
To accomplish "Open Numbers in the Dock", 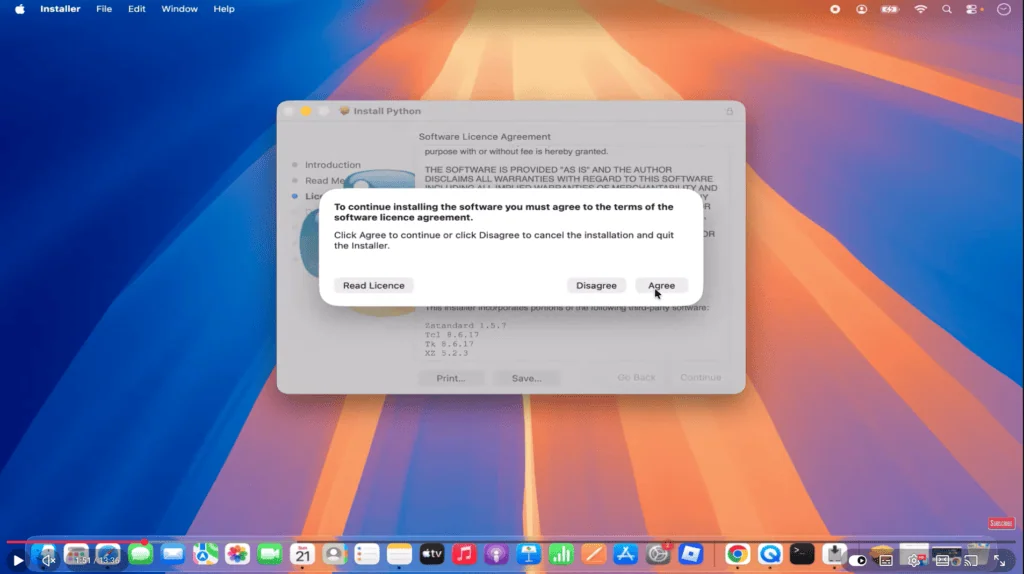I will pyautogui.click(x=561, y=554).
